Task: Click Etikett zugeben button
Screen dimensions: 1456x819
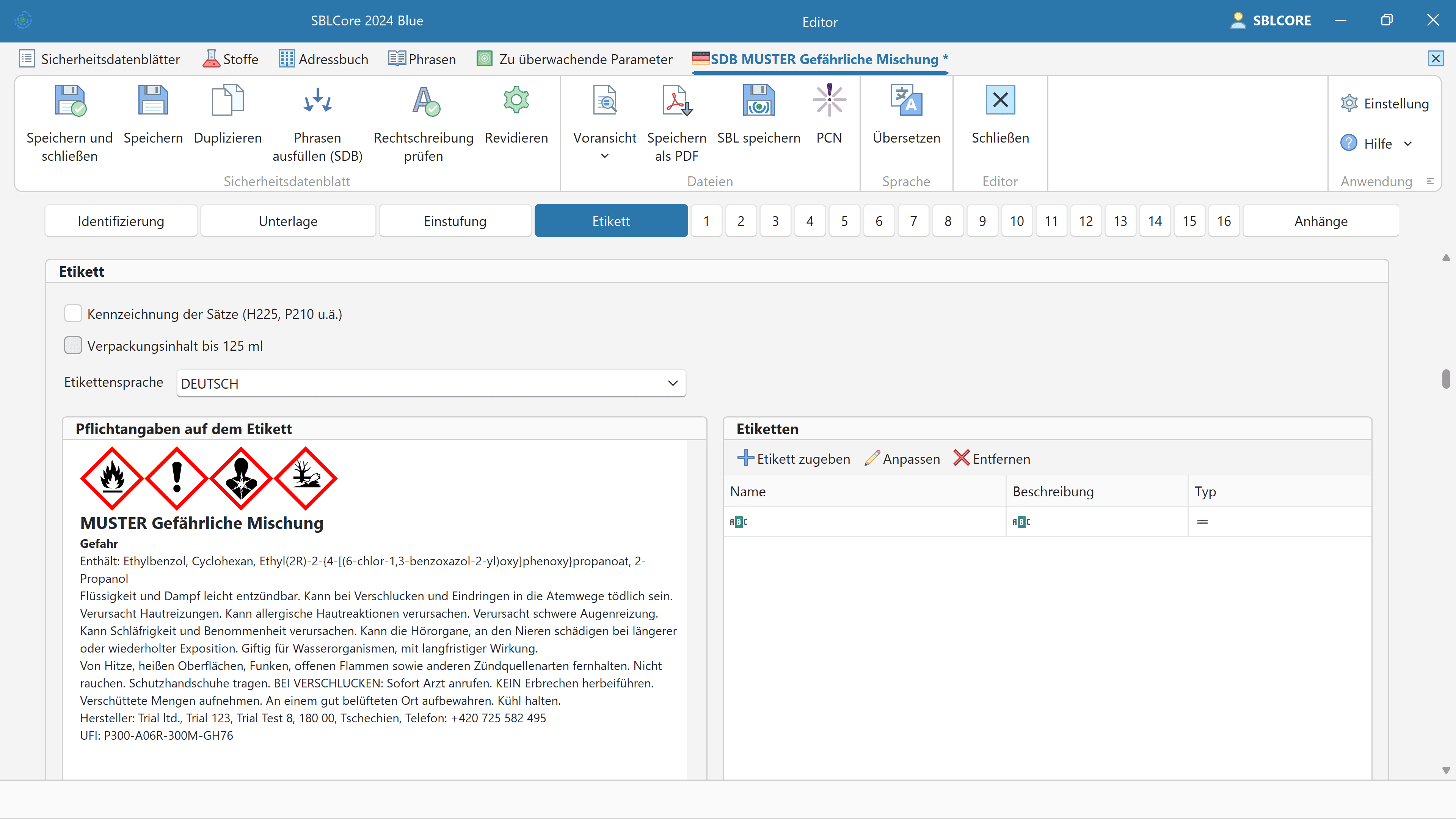Action: [794, 458]
